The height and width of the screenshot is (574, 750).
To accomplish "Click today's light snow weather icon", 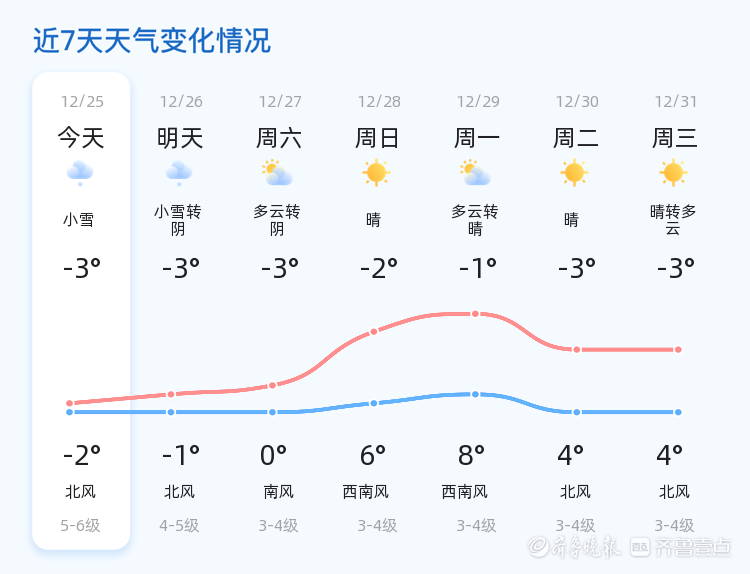I will pos(81,173).
